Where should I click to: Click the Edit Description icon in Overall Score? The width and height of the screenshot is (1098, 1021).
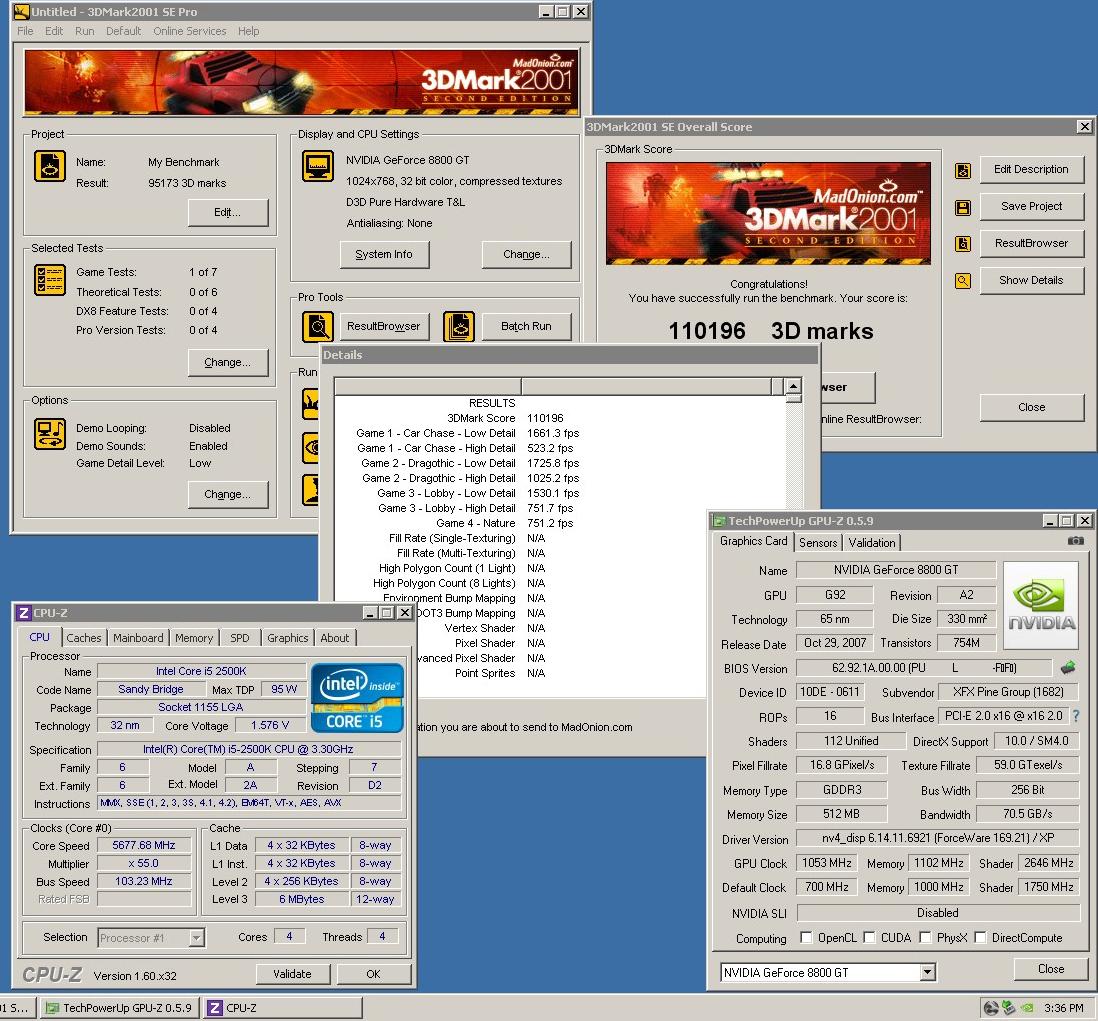tap(963, 170)
